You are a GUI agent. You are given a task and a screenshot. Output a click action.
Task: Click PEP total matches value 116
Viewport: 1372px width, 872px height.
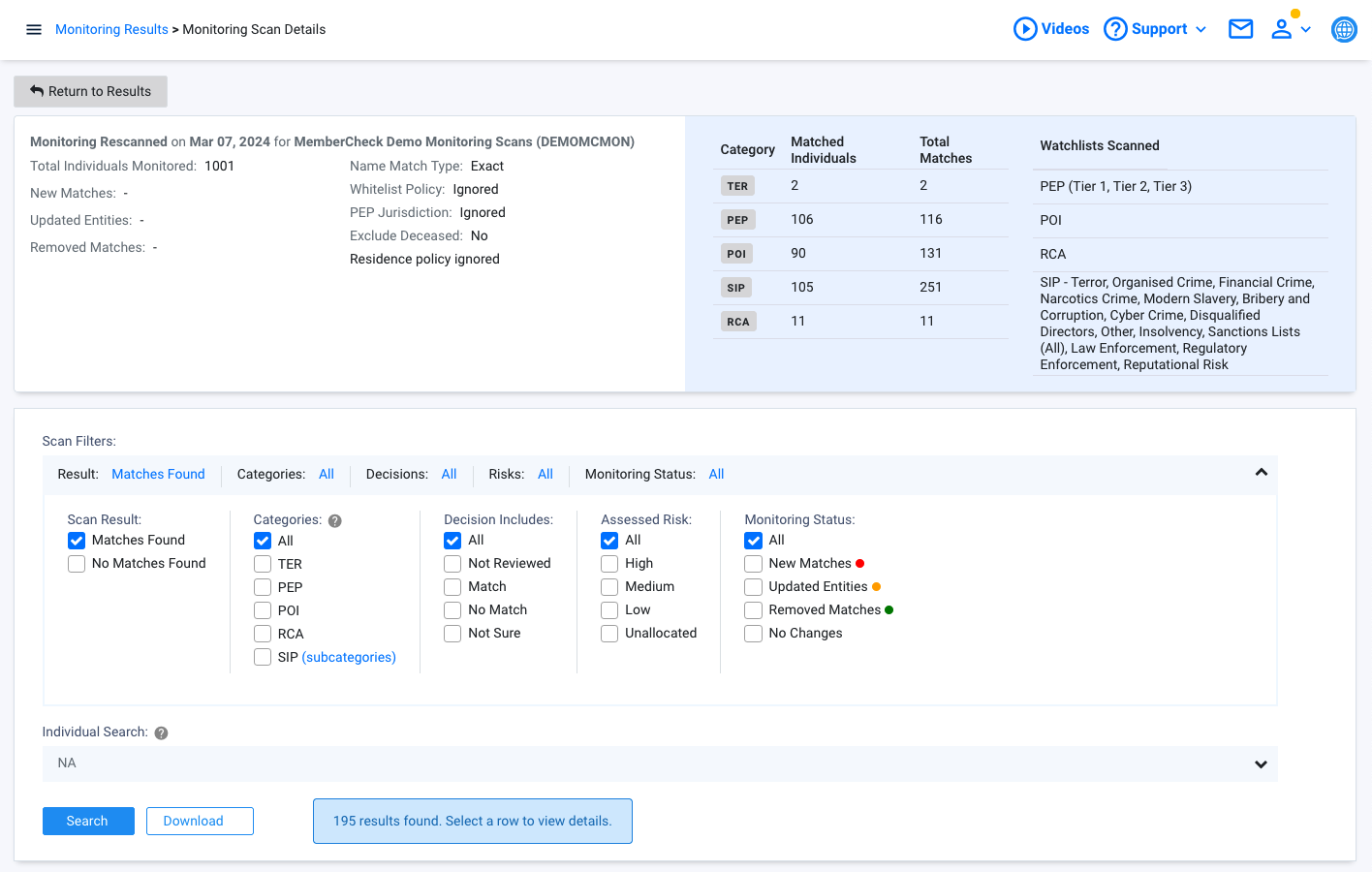click(931, 219)
